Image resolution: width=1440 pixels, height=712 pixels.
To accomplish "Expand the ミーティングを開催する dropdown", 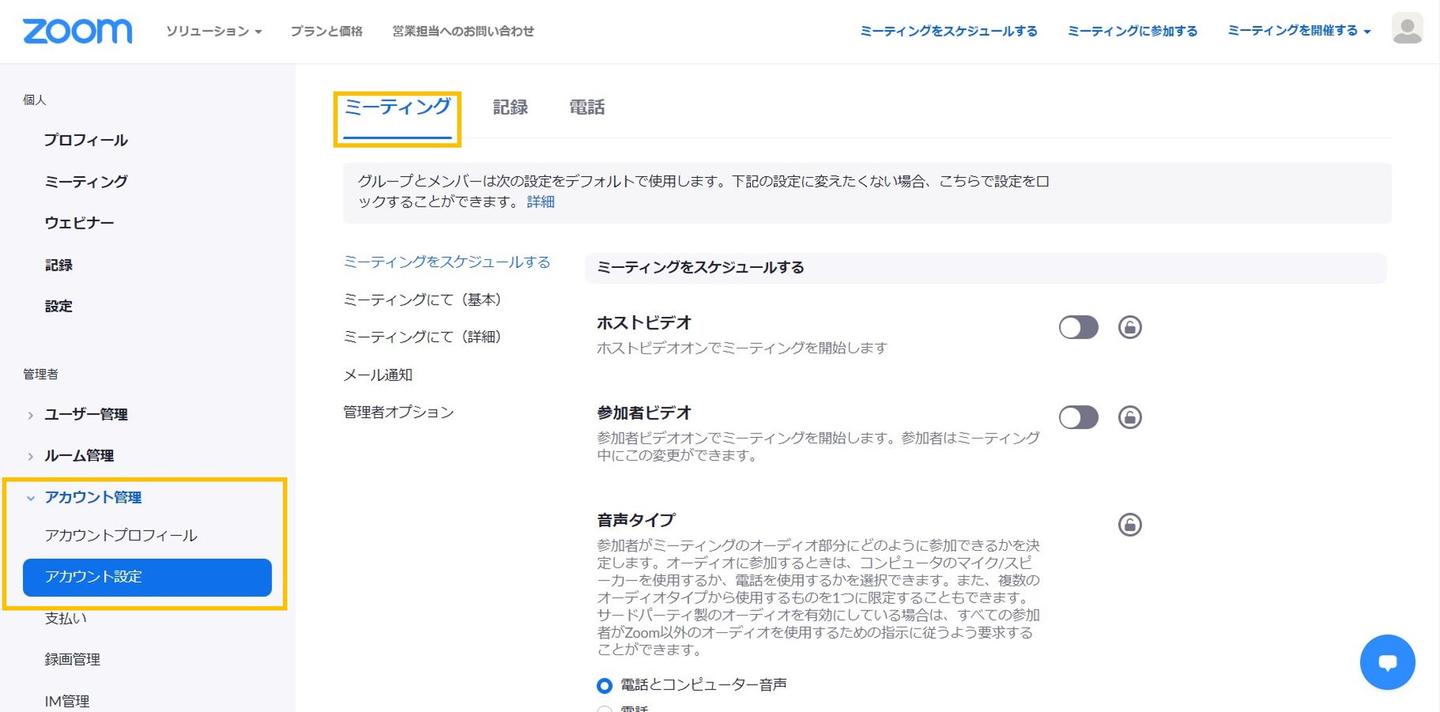I will [1299, 31].
